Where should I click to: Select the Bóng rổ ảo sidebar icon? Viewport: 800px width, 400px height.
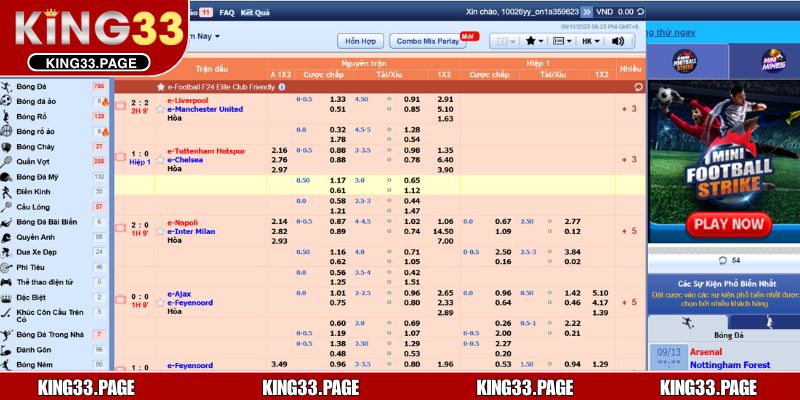point(6,132)
